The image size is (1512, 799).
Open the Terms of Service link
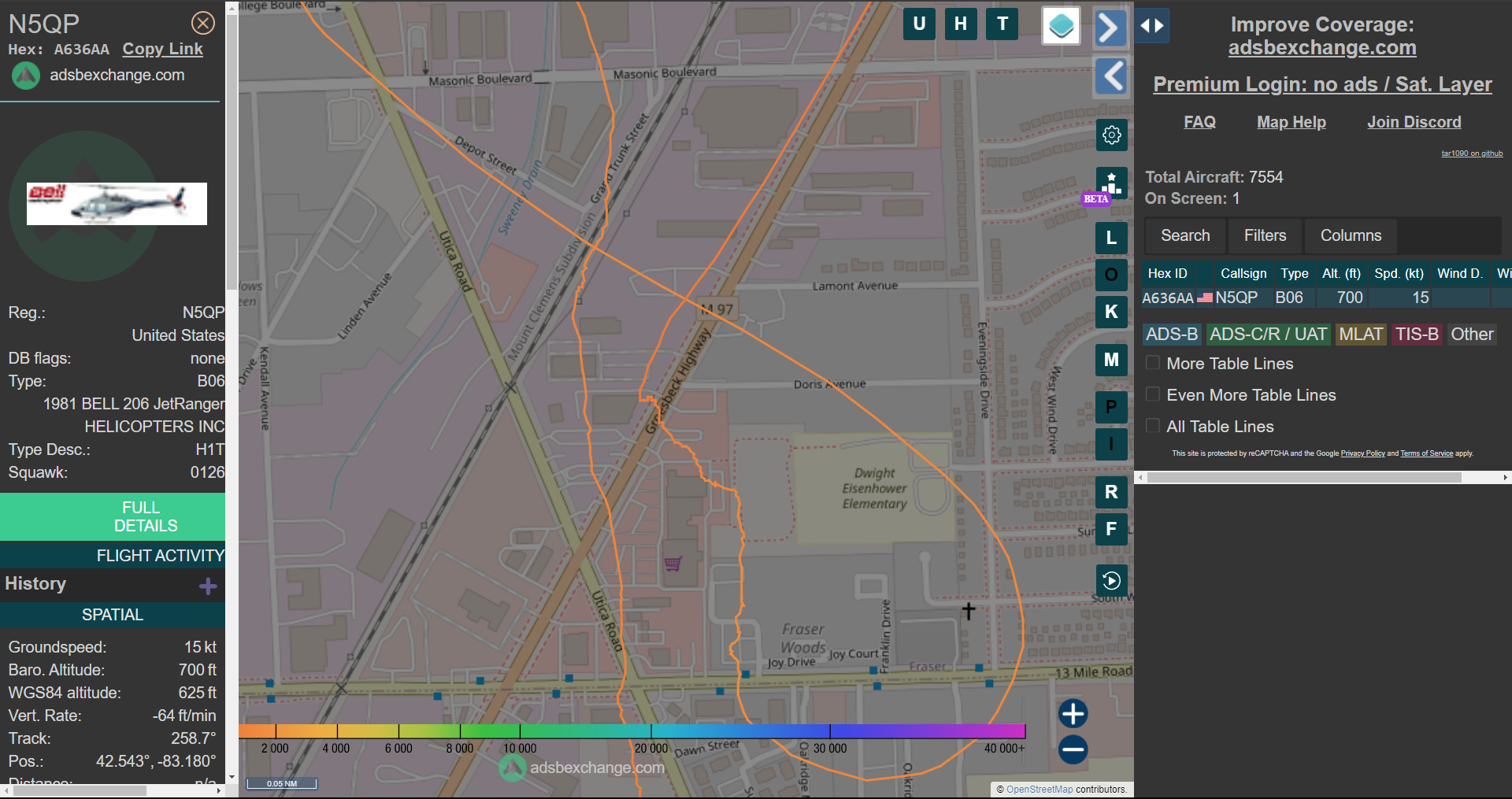coord(1426,453)
